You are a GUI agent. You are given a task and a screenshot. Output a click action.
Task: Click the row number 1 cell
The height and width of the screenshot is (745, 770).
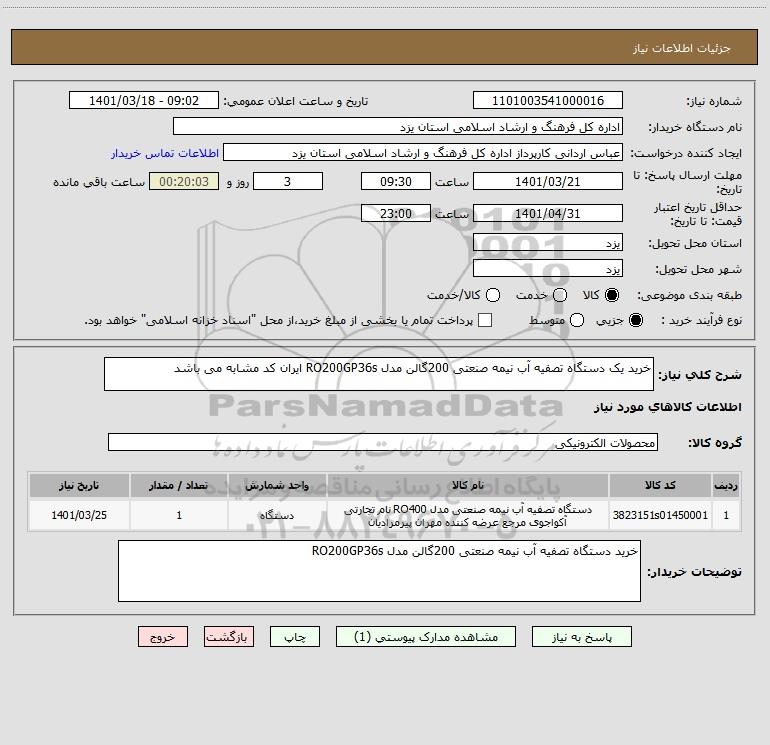726,515
